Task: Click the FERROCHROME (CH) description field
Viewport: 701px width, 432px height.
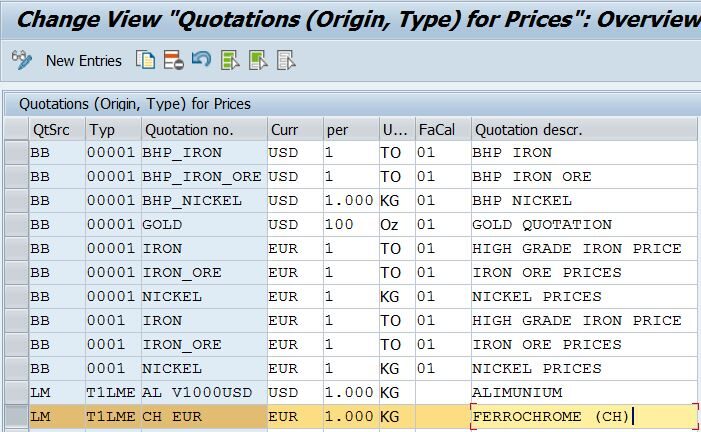Action: pyautogui.click(x=580, y=417)
